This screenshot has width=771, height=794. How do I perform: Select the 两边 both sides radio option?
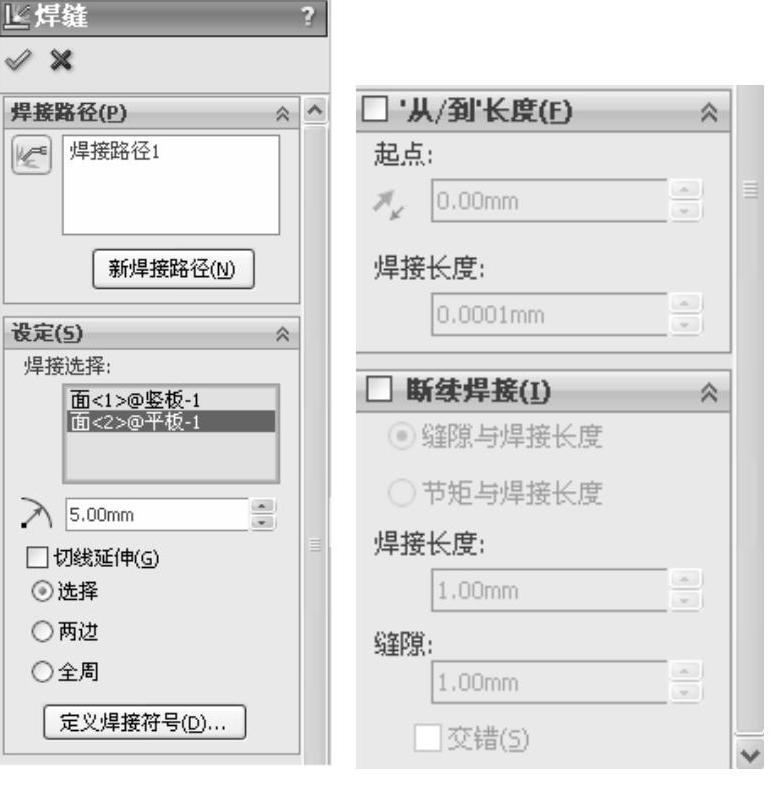click(42, 631)
